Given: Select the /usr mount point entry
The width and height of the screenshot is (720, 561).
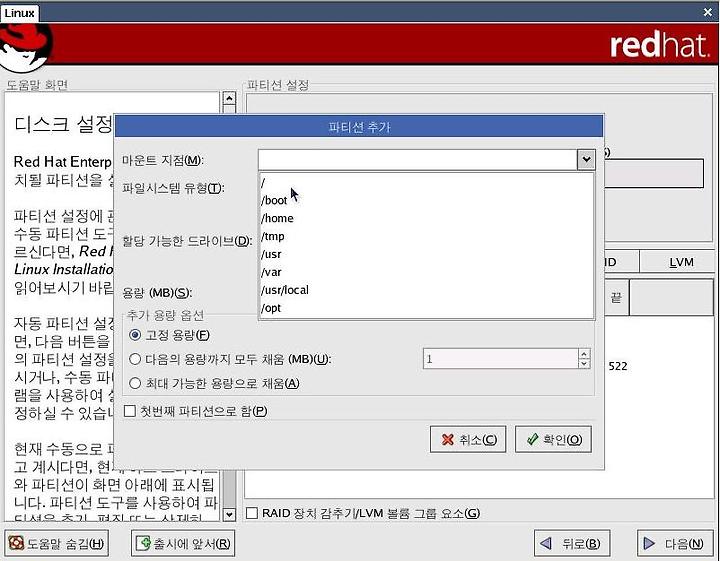Looking at the screenshot, I should click(426, 254).
